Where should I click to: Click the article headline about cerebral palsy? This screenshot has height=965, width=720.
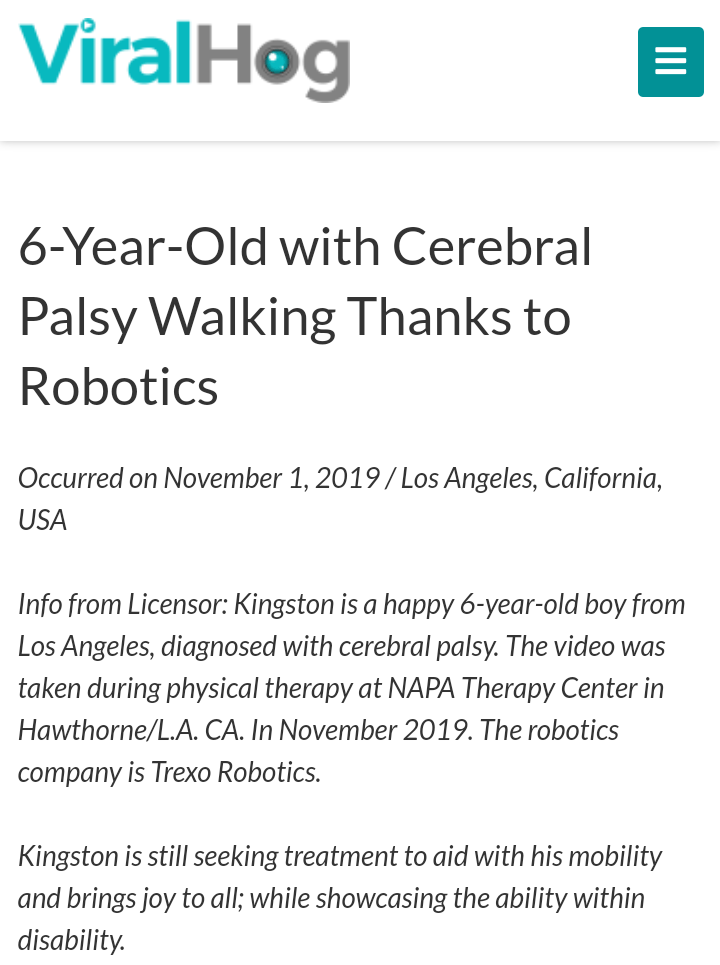tap(305, 317)
